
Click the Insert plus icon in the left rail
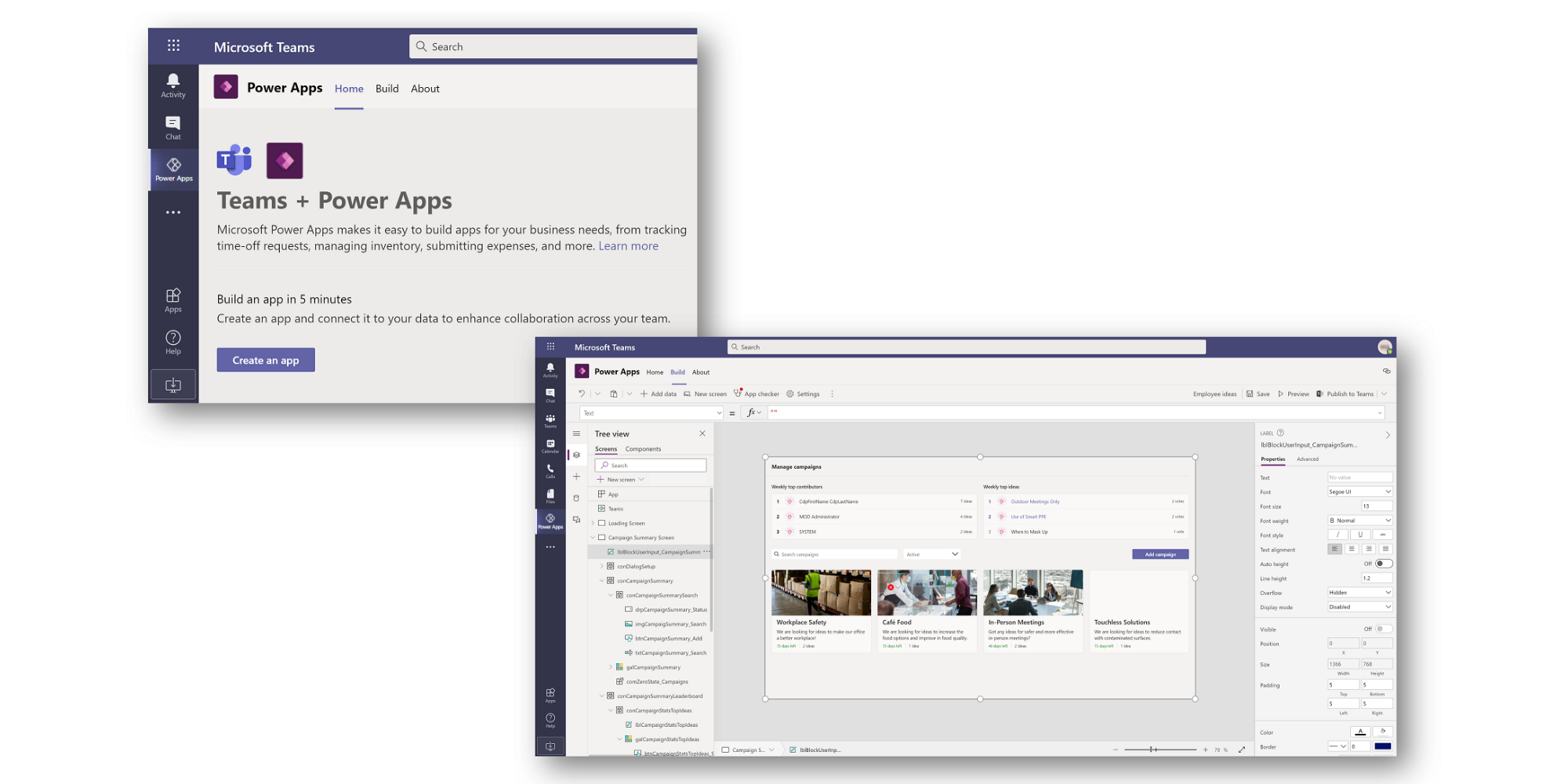coord(576,477)
